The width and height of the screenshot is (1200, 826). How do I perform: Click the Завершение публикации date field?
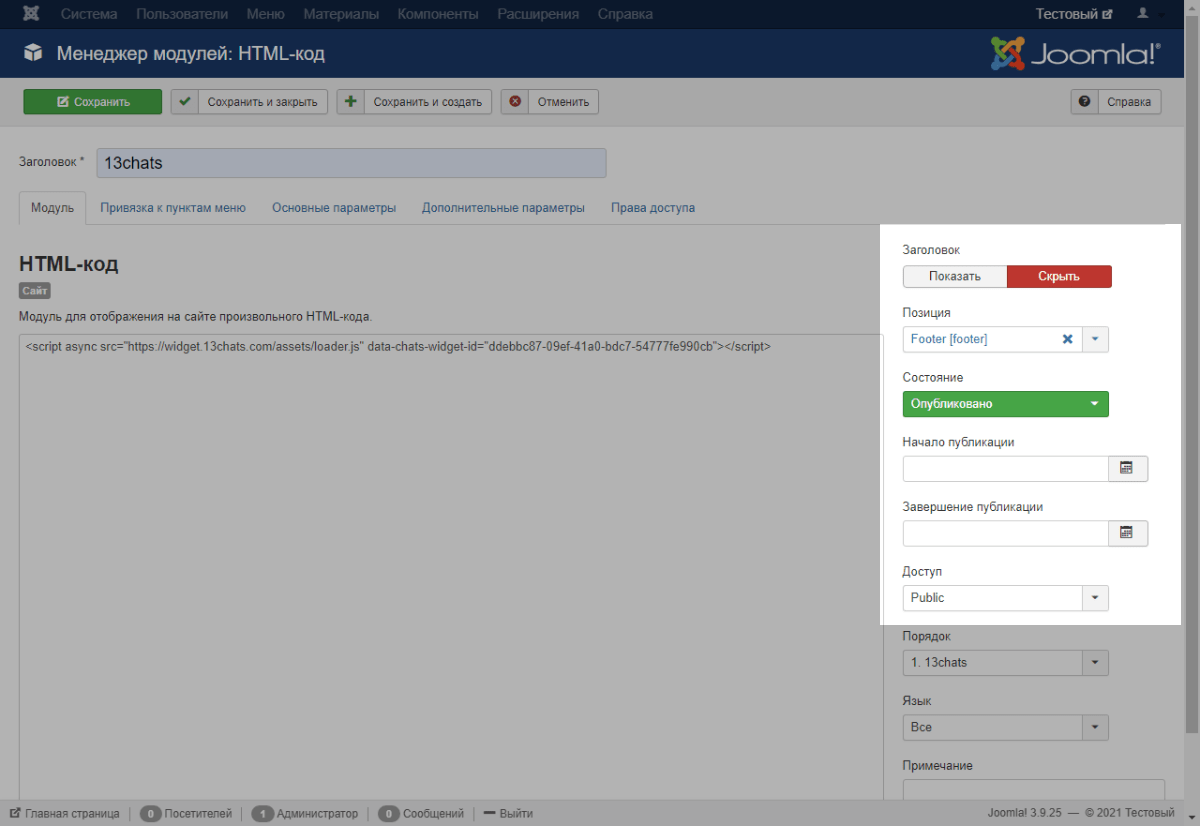[1005, 533]
